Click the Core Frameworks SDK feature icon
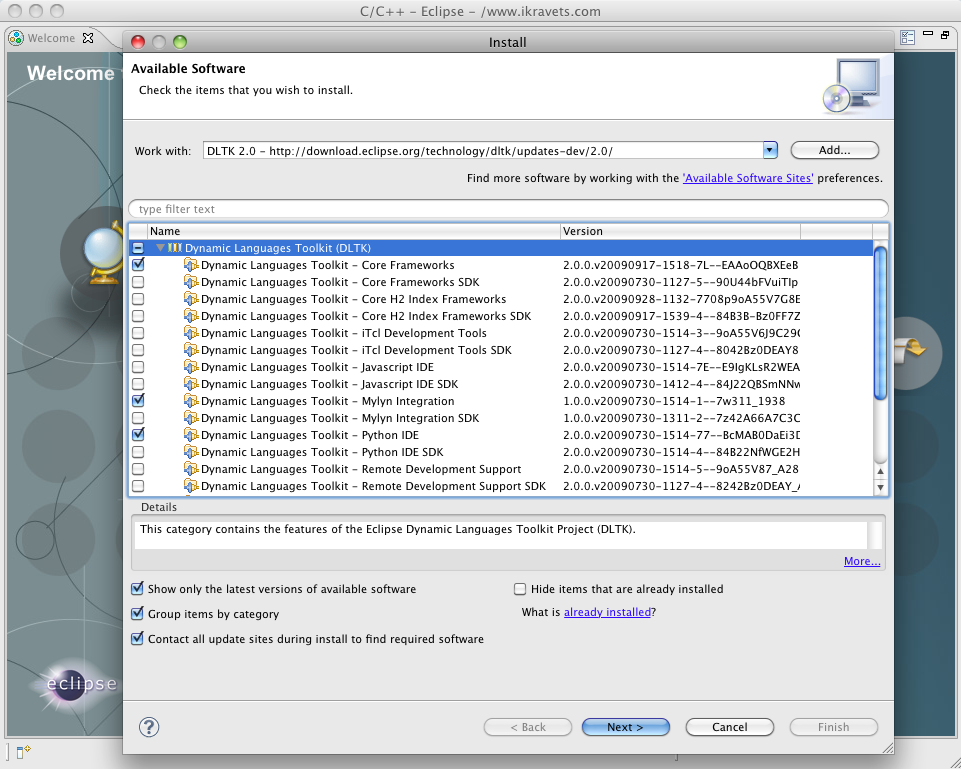 (x=191, y=282)
